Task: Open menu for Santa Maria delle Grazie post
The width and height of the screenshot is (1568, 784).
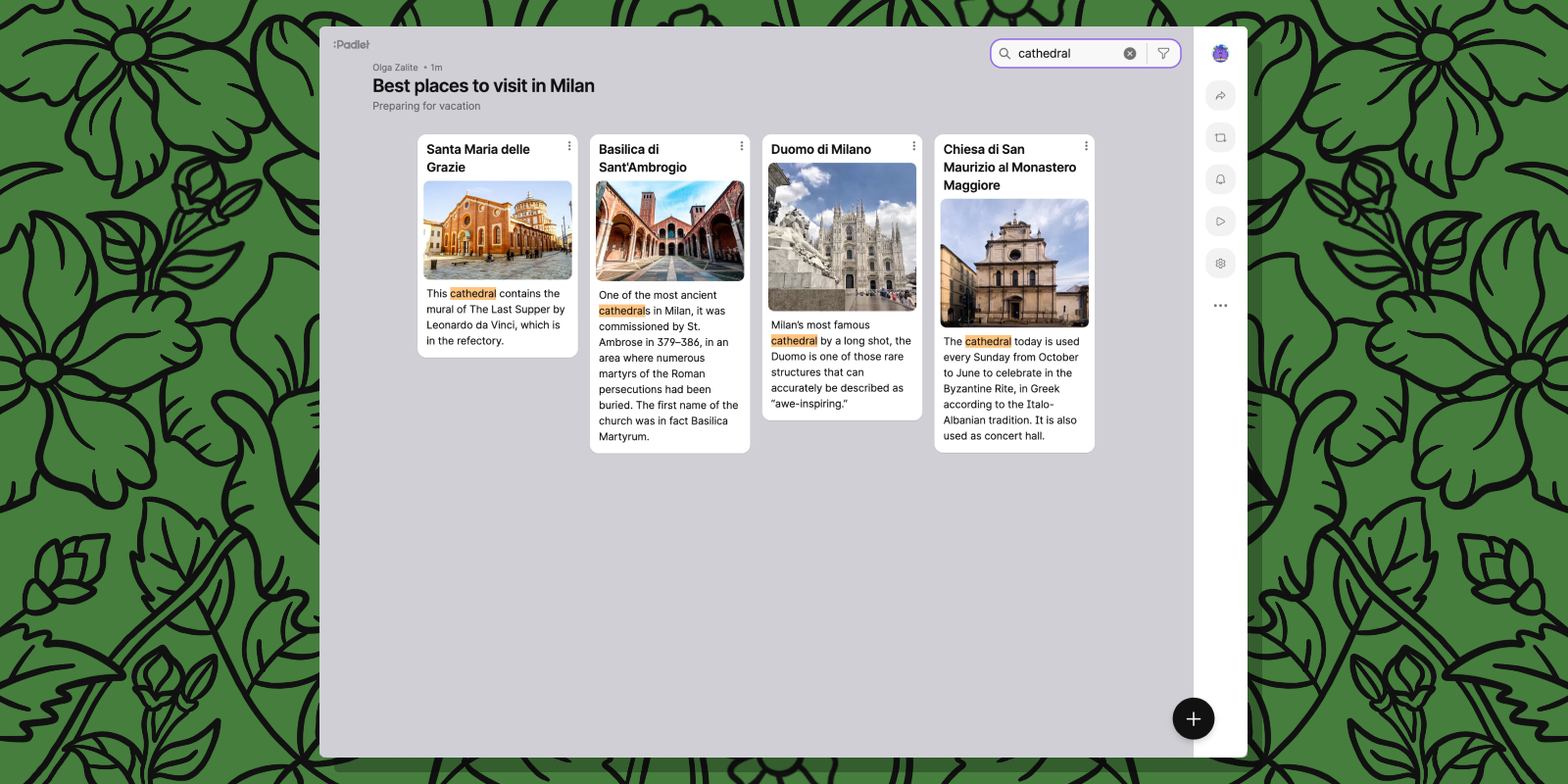Action: point(569,146)
